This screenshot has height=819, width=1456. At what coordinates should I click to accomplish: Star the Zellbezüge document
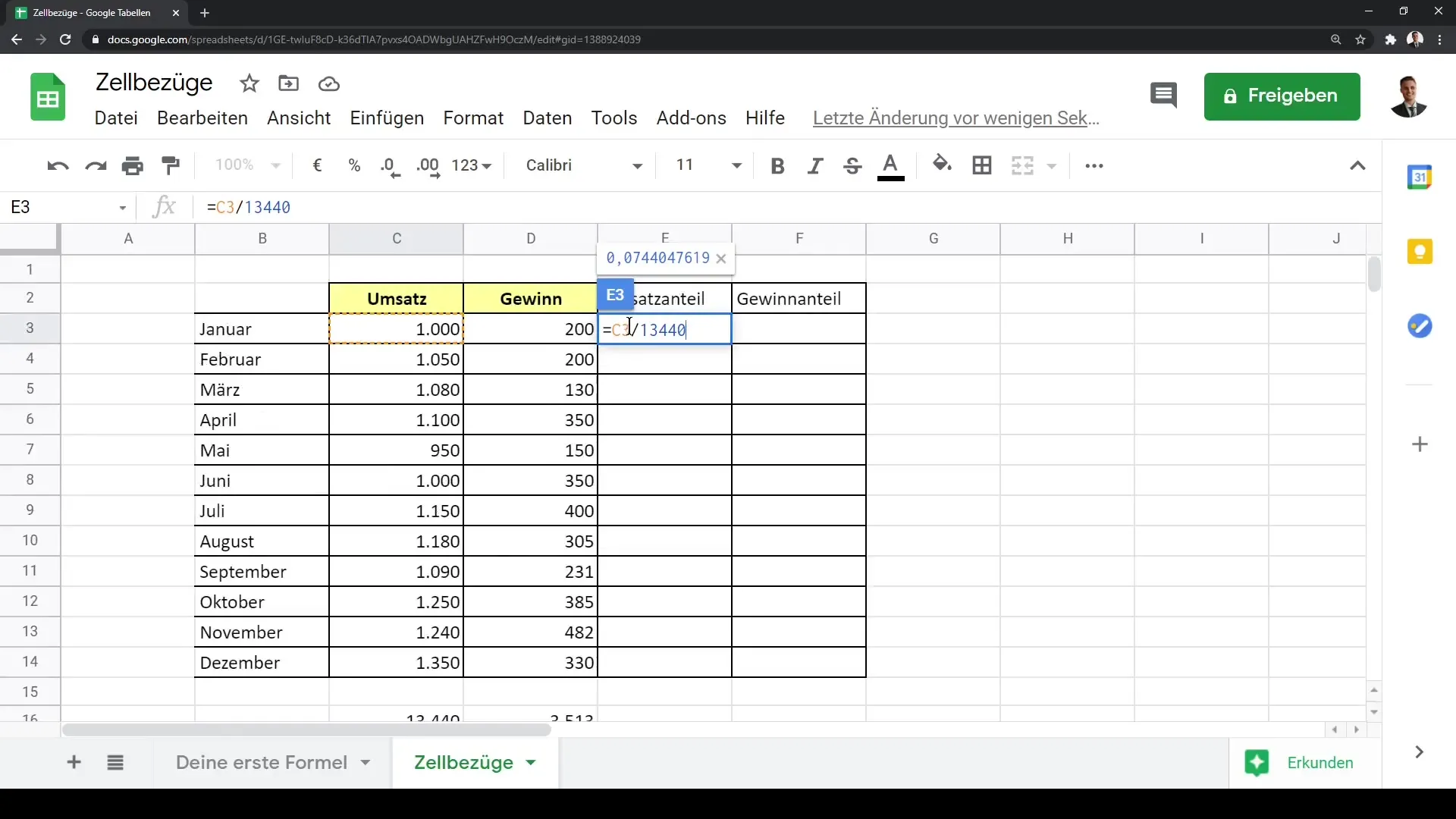249,83
